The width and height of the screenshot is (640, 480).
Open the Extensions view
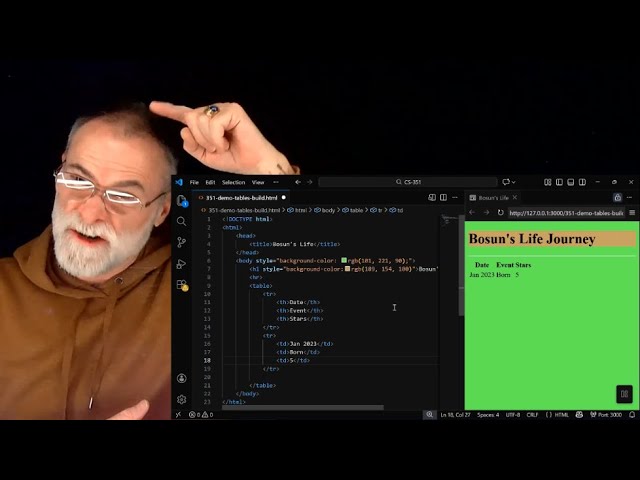[x=182, y=284]
